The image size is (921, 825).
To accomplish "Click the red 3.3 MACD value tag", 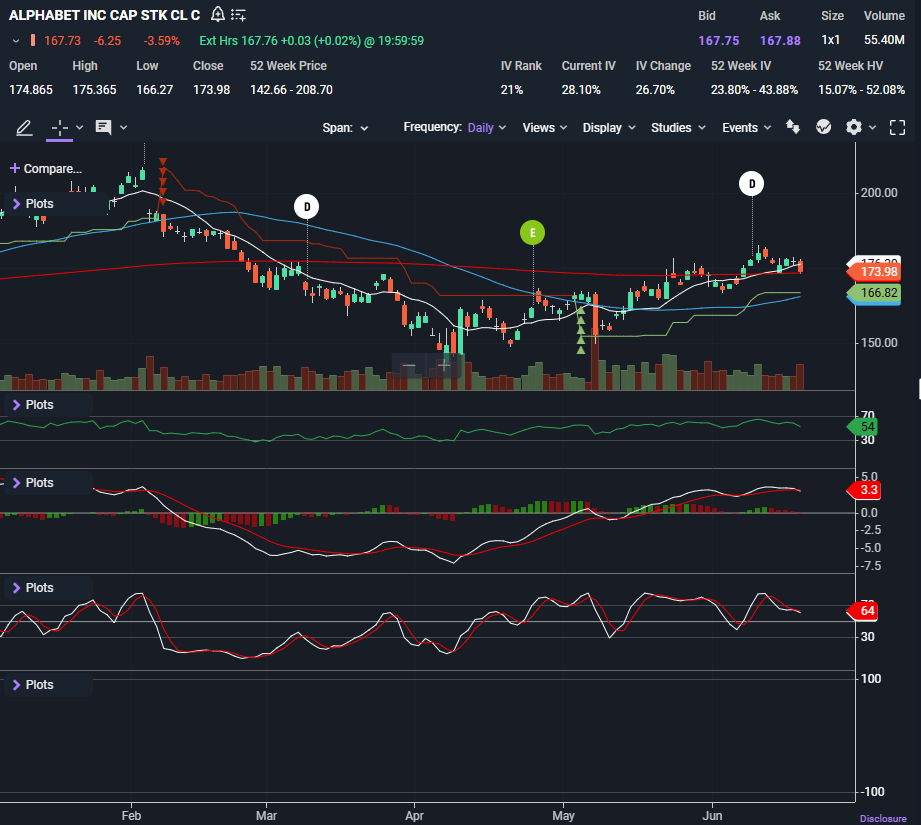I will 865,490.
